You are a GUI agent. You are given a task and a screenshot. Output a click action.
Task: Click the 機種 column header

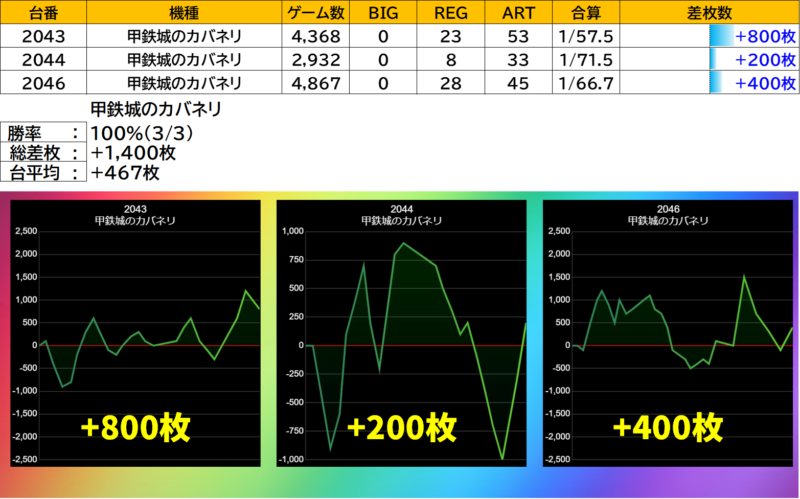pyautogui.click(x=184, y=12)
